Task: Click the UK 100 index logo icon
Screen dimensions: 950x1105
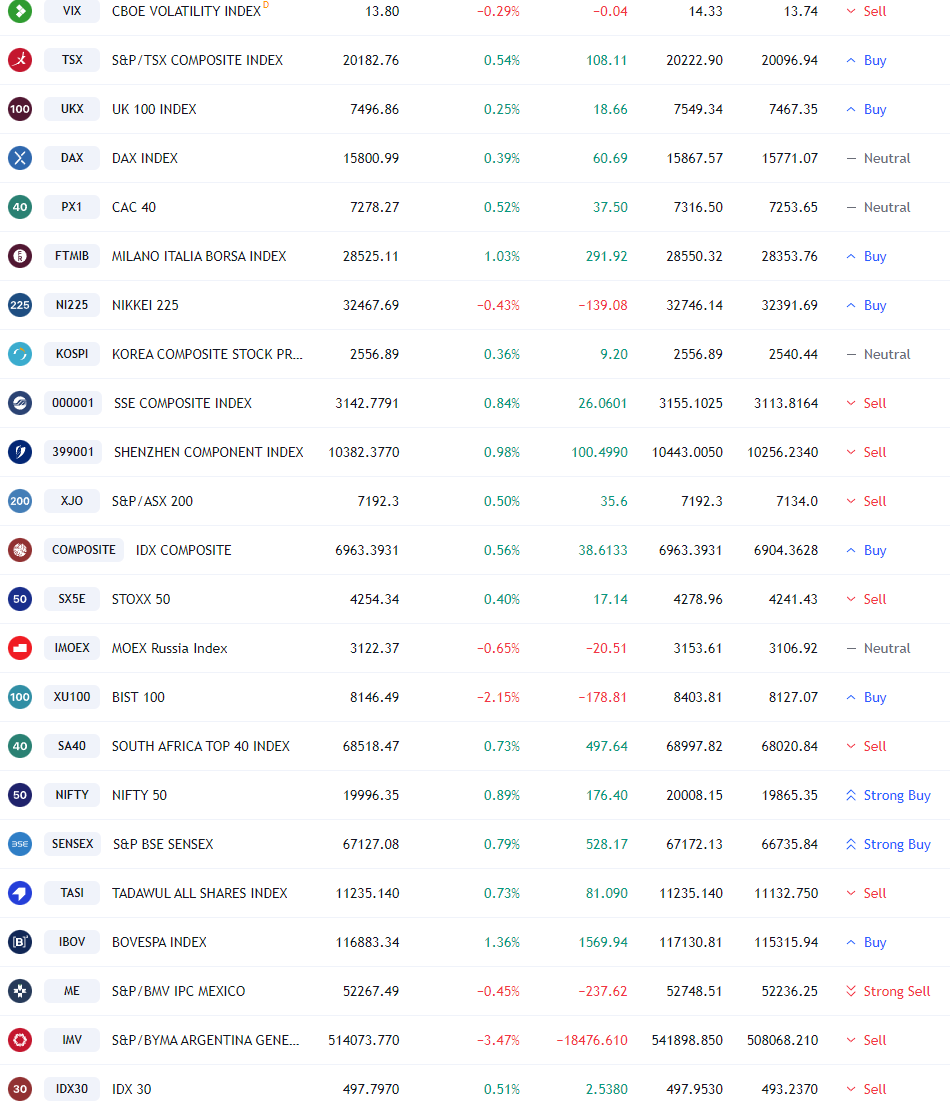Action: click(20, 109)
